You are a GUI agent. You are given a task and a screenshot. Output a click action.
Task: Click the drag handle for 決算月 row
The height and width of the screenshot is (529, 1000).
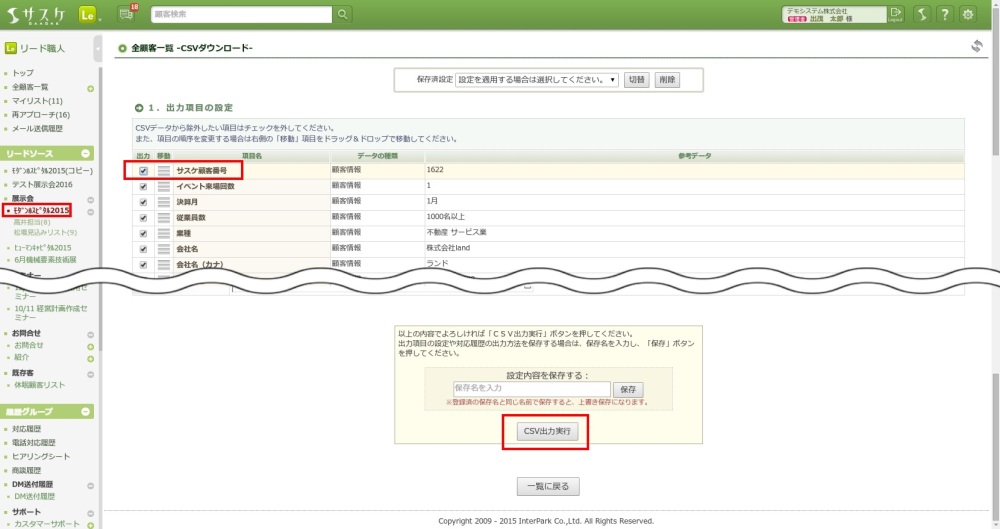[x=163, y=202]
